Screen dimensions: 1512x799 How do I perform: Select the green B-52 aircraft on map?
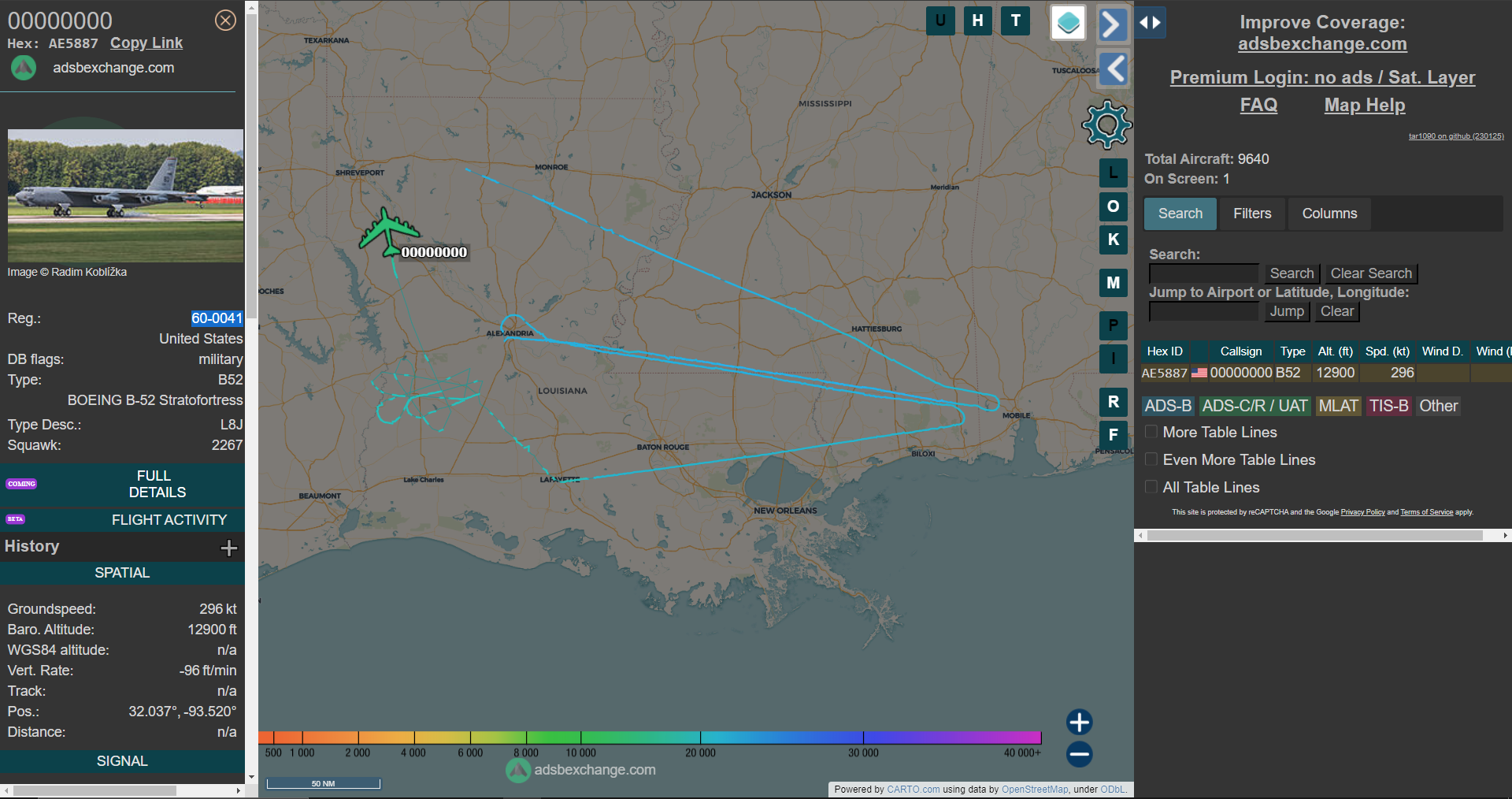388,232
